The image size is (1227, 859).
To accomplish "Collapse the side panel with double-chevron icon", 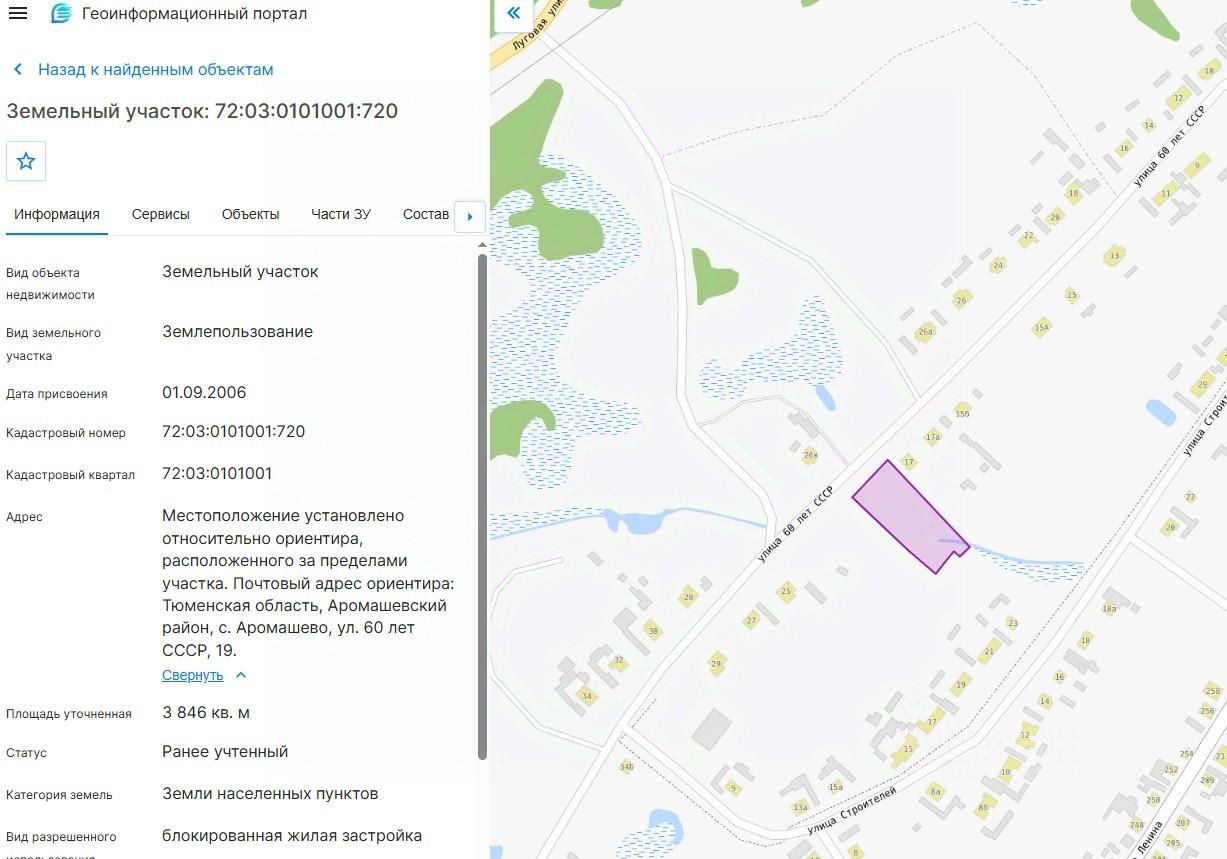I will 513,13.
